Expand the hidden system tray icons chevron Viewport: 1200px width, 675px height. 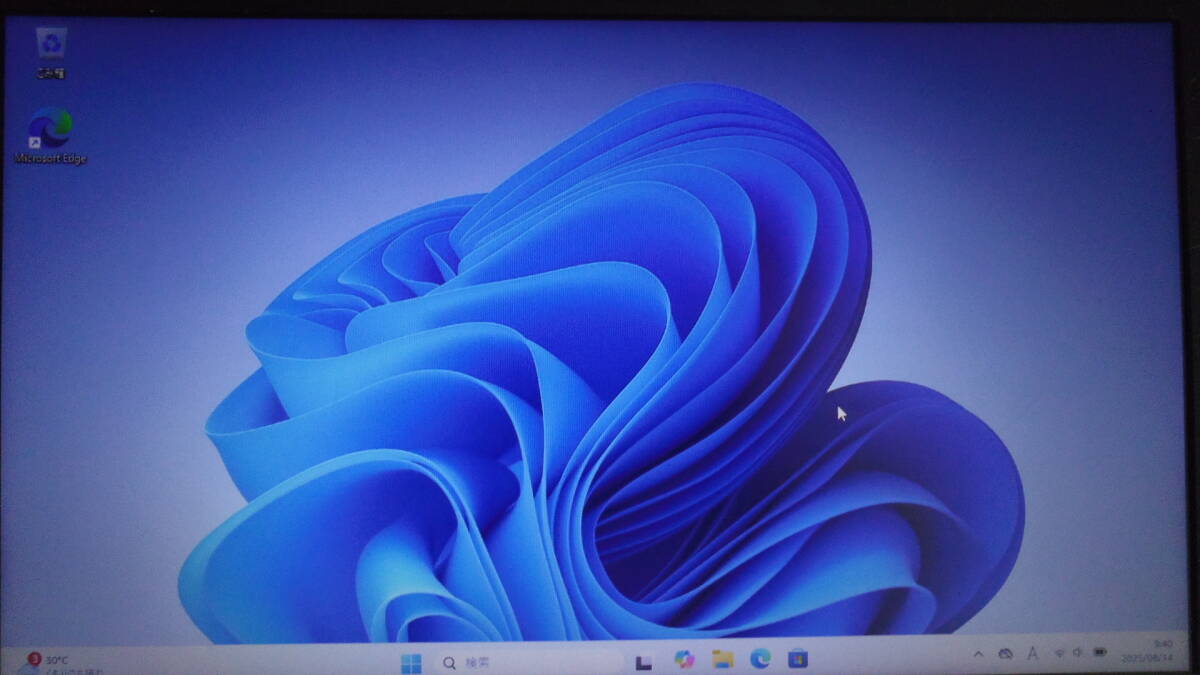(978, 653)
